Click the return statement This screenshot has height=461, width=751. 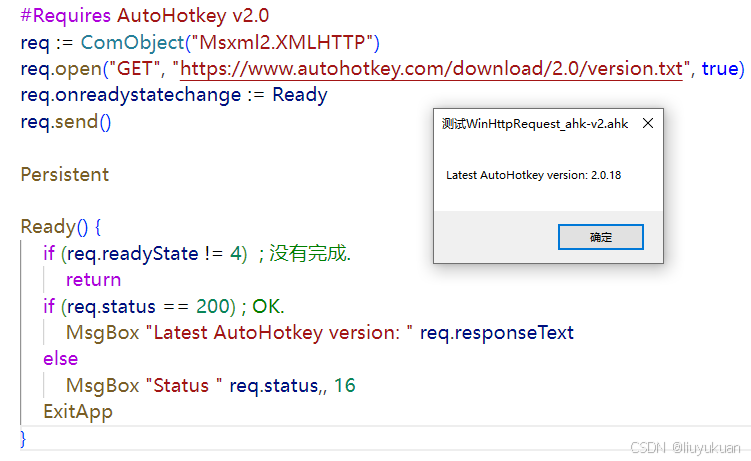coord(93,280)
